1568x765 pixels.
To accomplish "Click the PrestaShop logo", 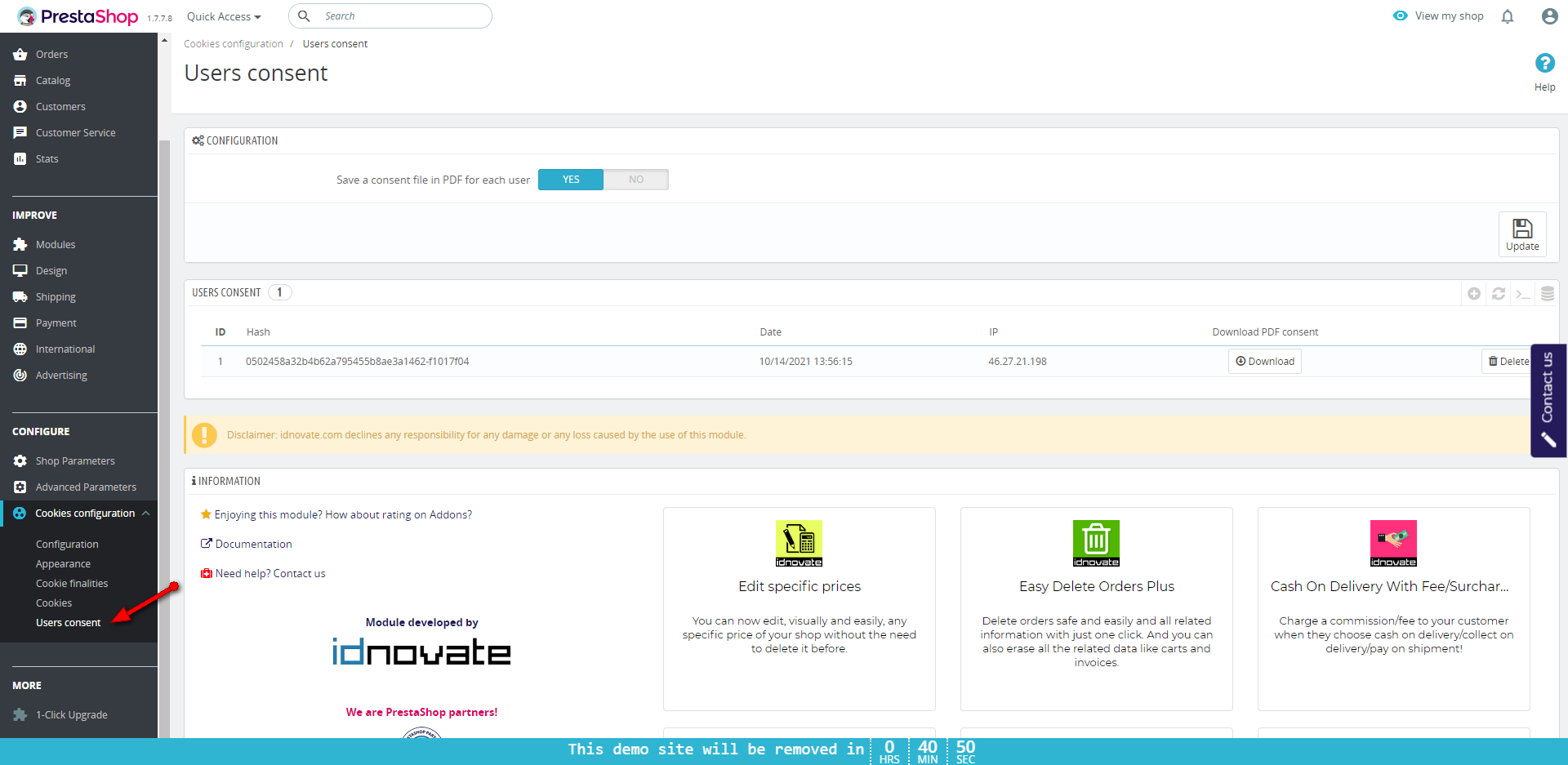I will (x=78, y=16).
